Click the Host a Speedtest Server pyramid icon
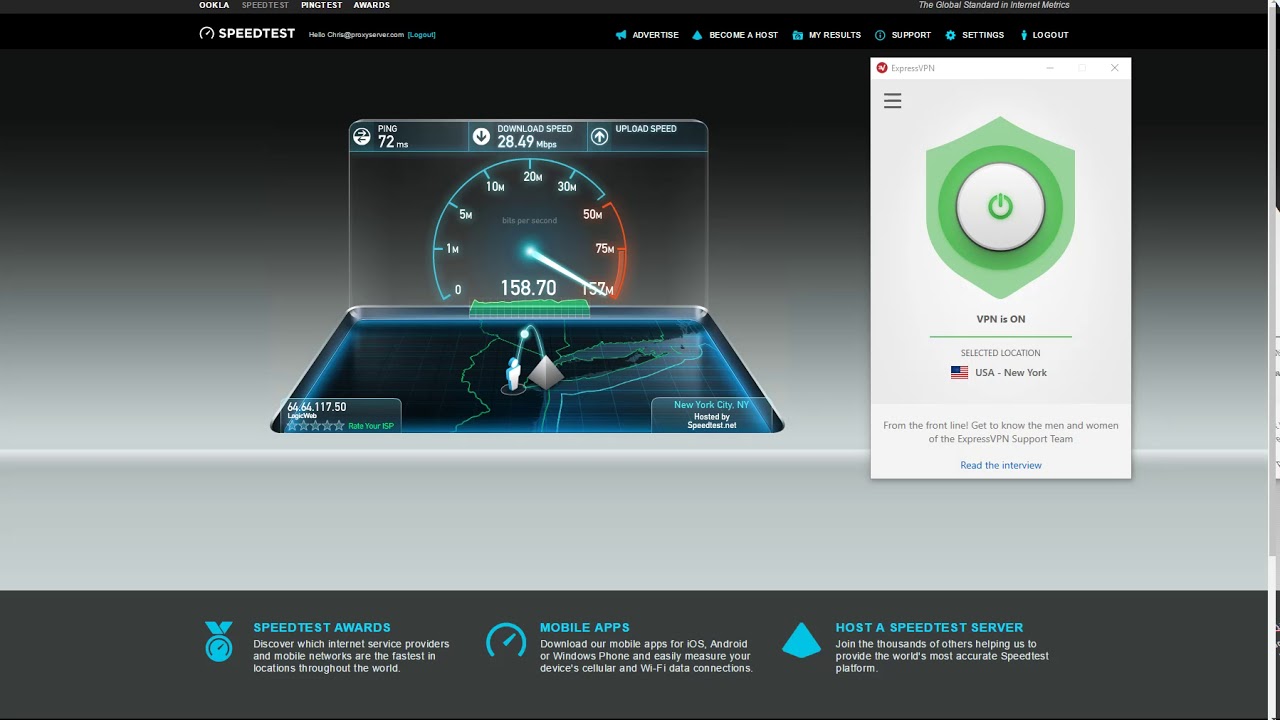This screenshot has height=720, width=1280. pyautogui.click(x=801, y=640)
